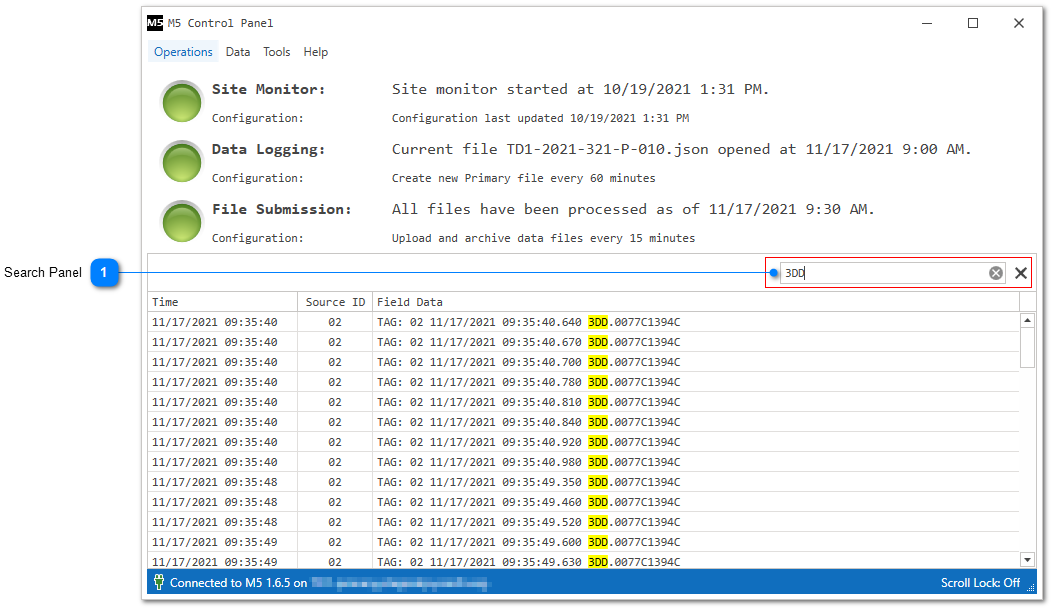1053x610 pixels.
Task: Click the green connection plug icon in status bar
Action: tap(158, 582)
